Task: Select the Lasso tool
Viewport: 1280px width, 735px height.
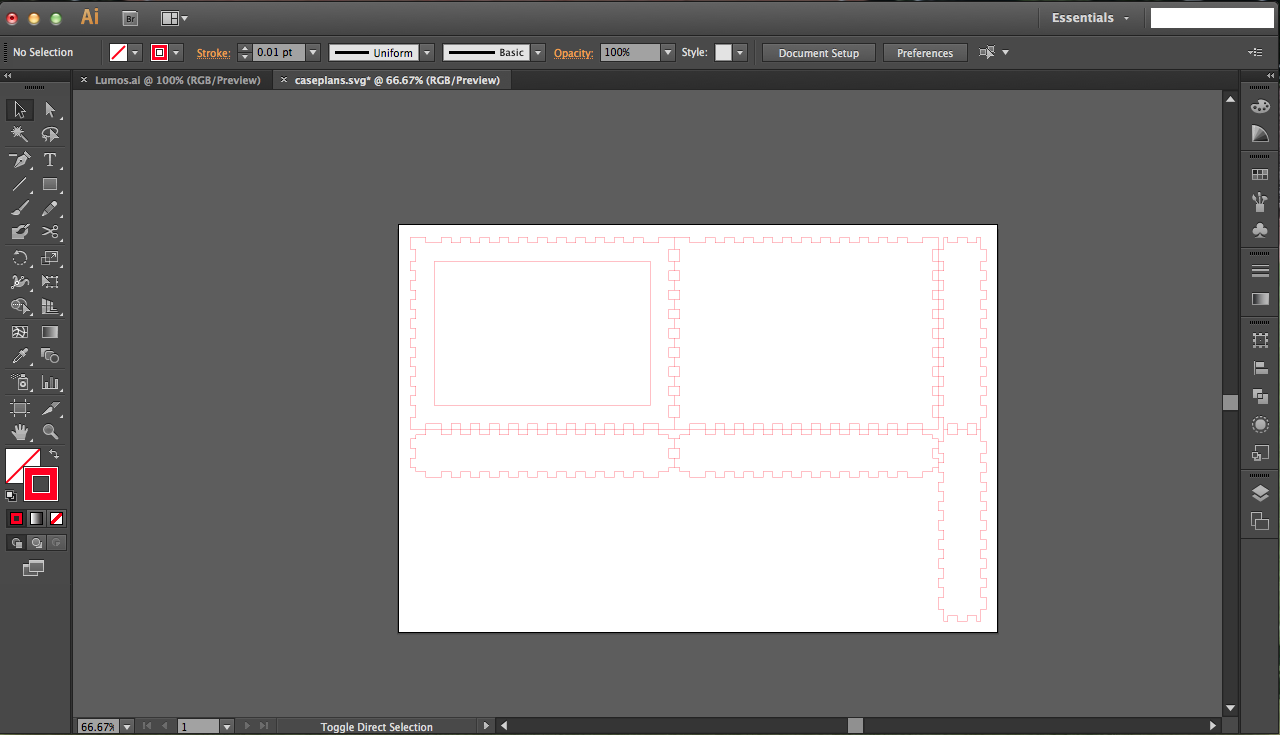Action: (50, 134)
